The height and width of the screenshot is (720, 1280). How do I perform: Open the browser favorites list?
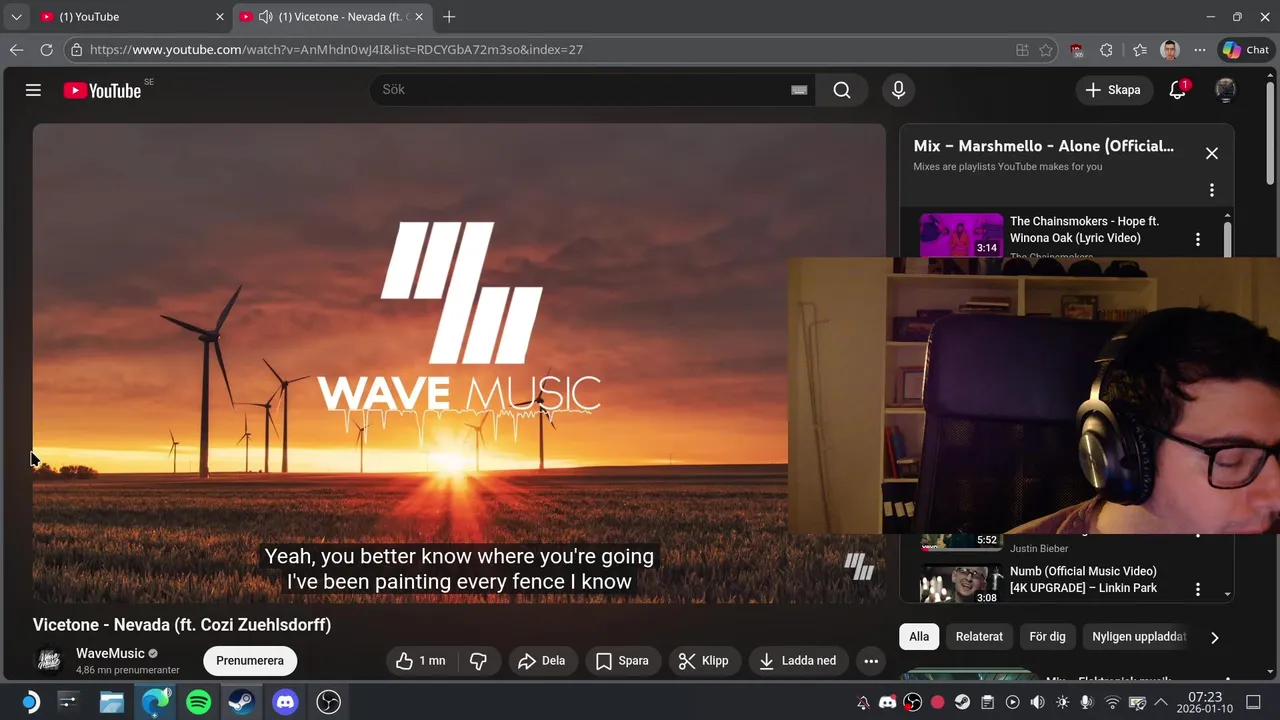tap(1140, 50)
